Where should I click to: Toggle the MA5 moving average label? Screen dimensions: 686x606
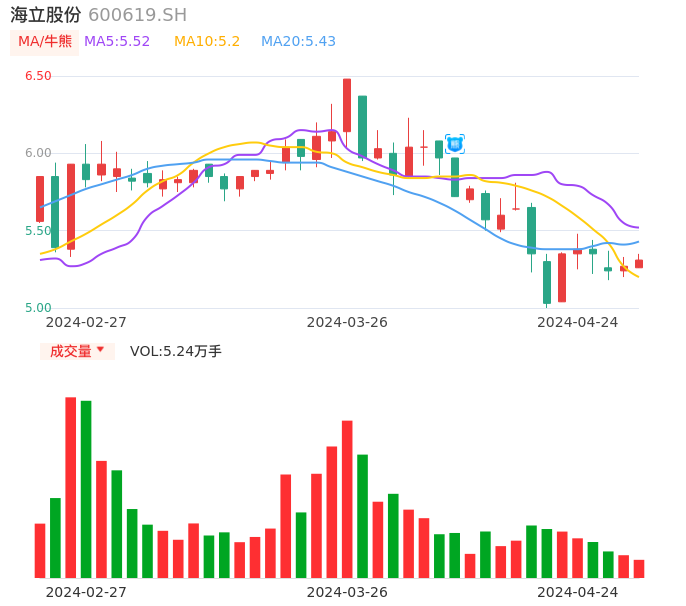[x=117, y=42]
